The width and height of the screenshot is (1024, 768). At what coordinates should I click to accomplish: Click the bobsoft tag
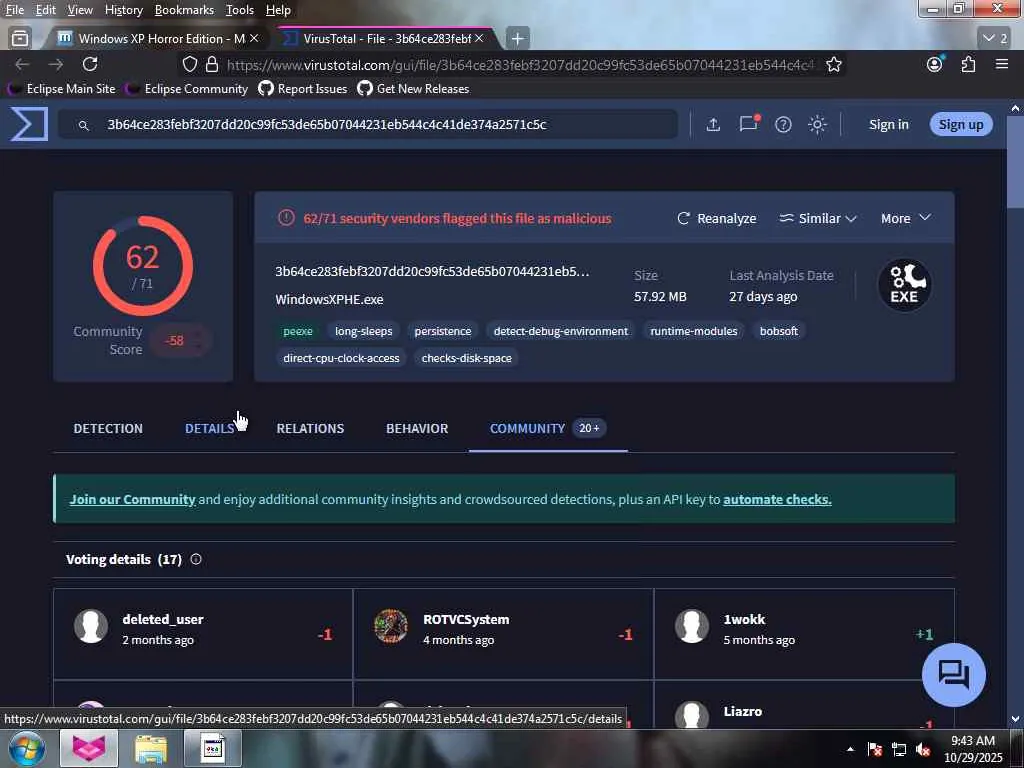[x=778, y=331]
